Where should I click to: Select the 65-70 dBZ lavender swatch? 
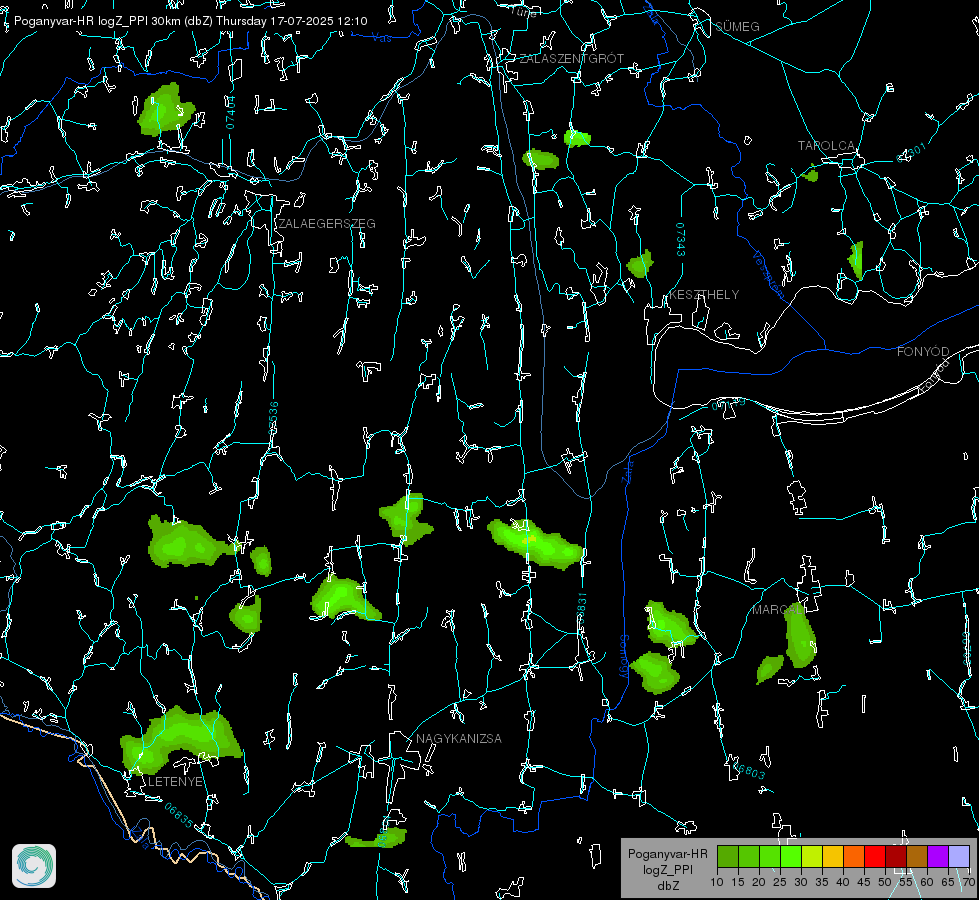(x=959, y=857)
